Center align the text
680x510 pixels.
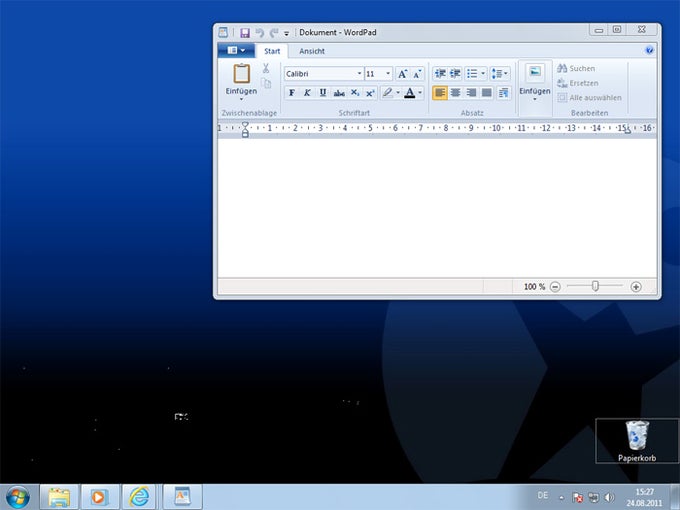pyautogui.click(x=455, y=93)
